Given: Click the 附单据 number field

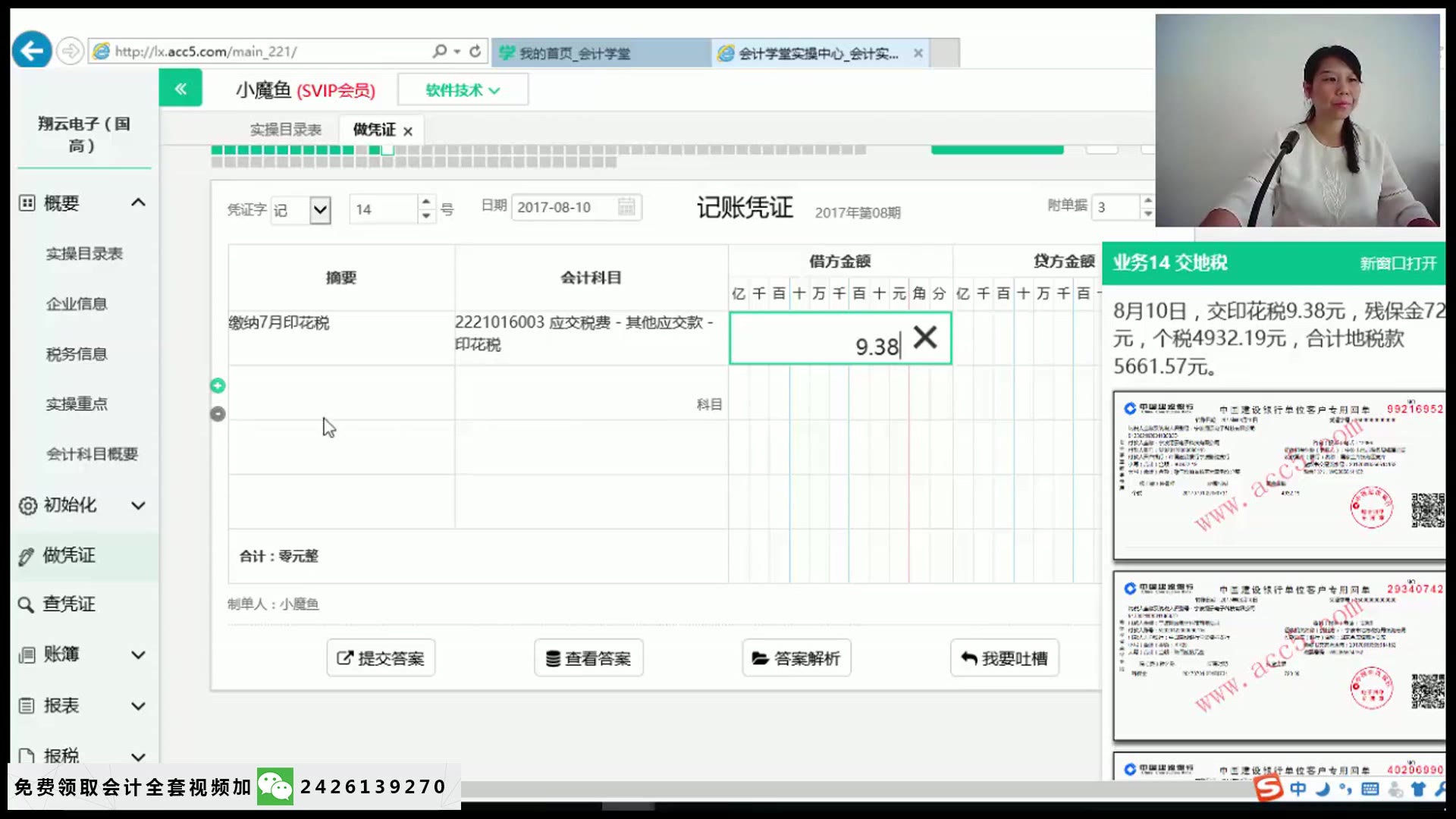Looking at the screenshot, I should coord(1116,207).
